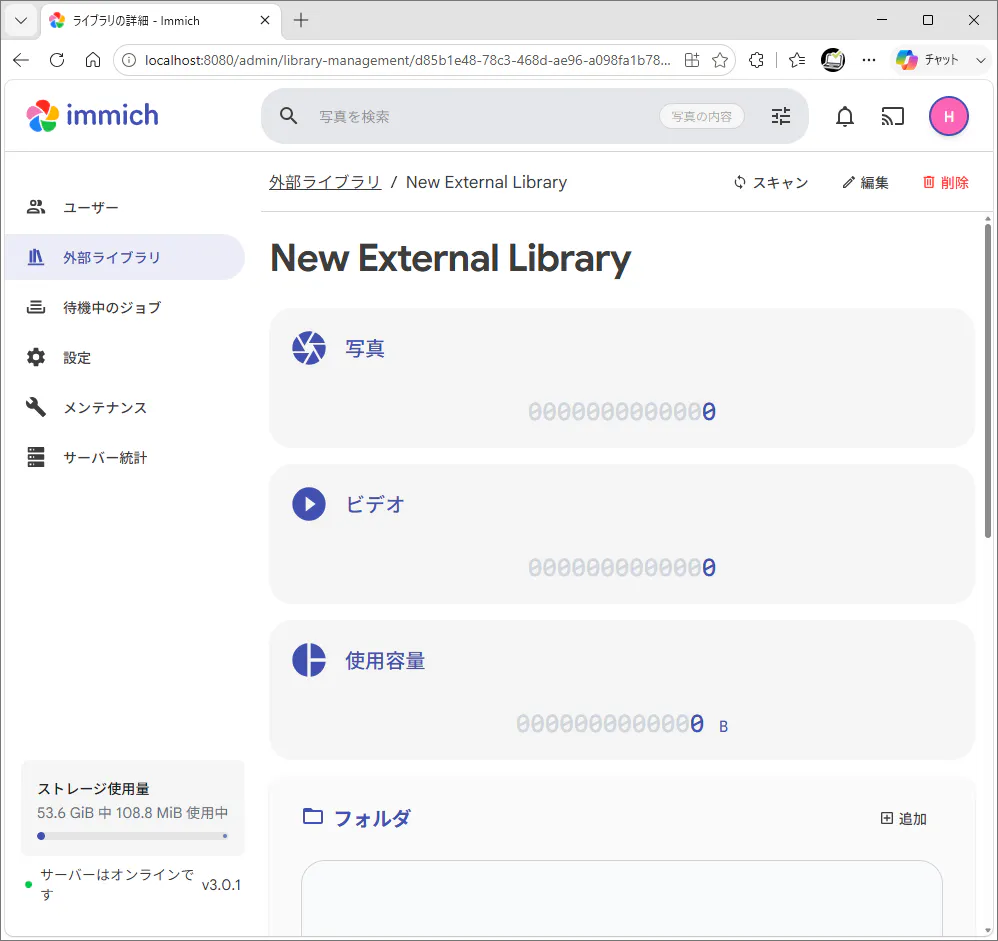Open search filter options icon

pyautogui.click(x=781, y=116)
